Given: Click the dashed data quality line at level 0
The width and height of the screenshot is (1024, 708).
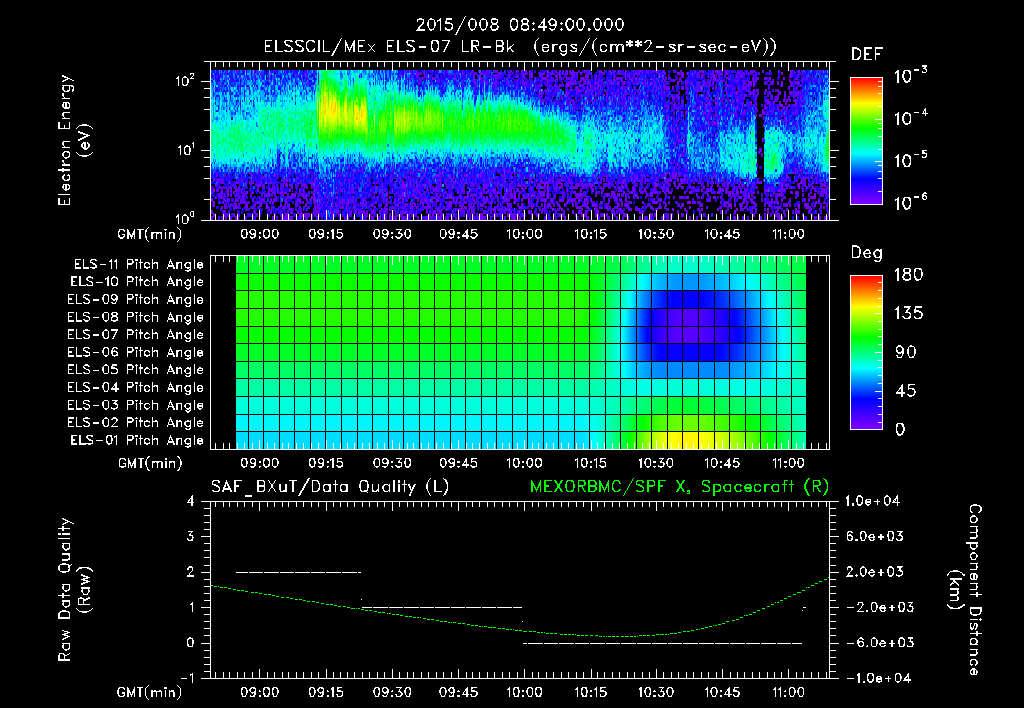Looking at the screenshot, I should 662,643.
